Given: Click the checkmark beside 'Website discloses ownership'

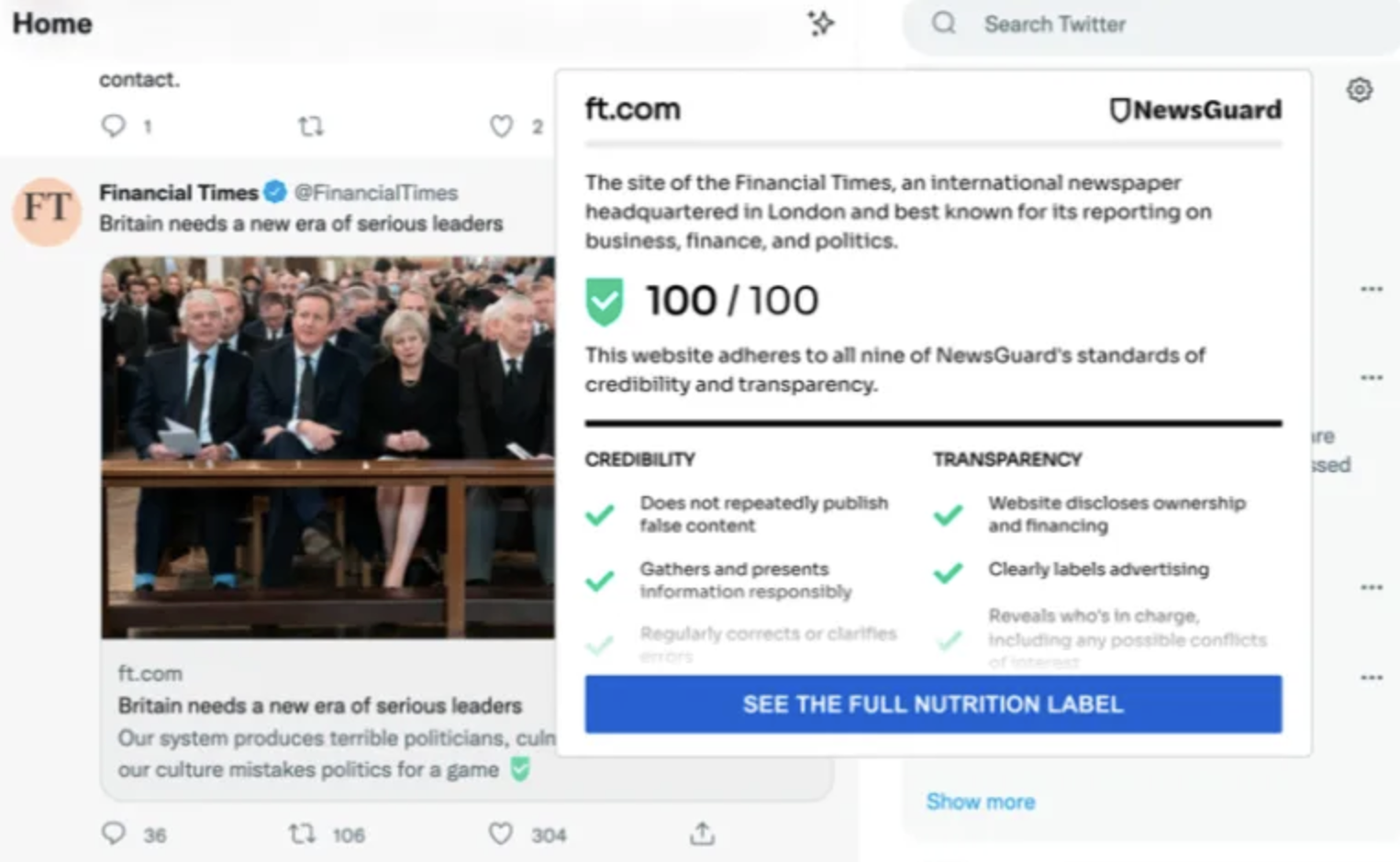Looking at the screenshot, I should [947, 516].
